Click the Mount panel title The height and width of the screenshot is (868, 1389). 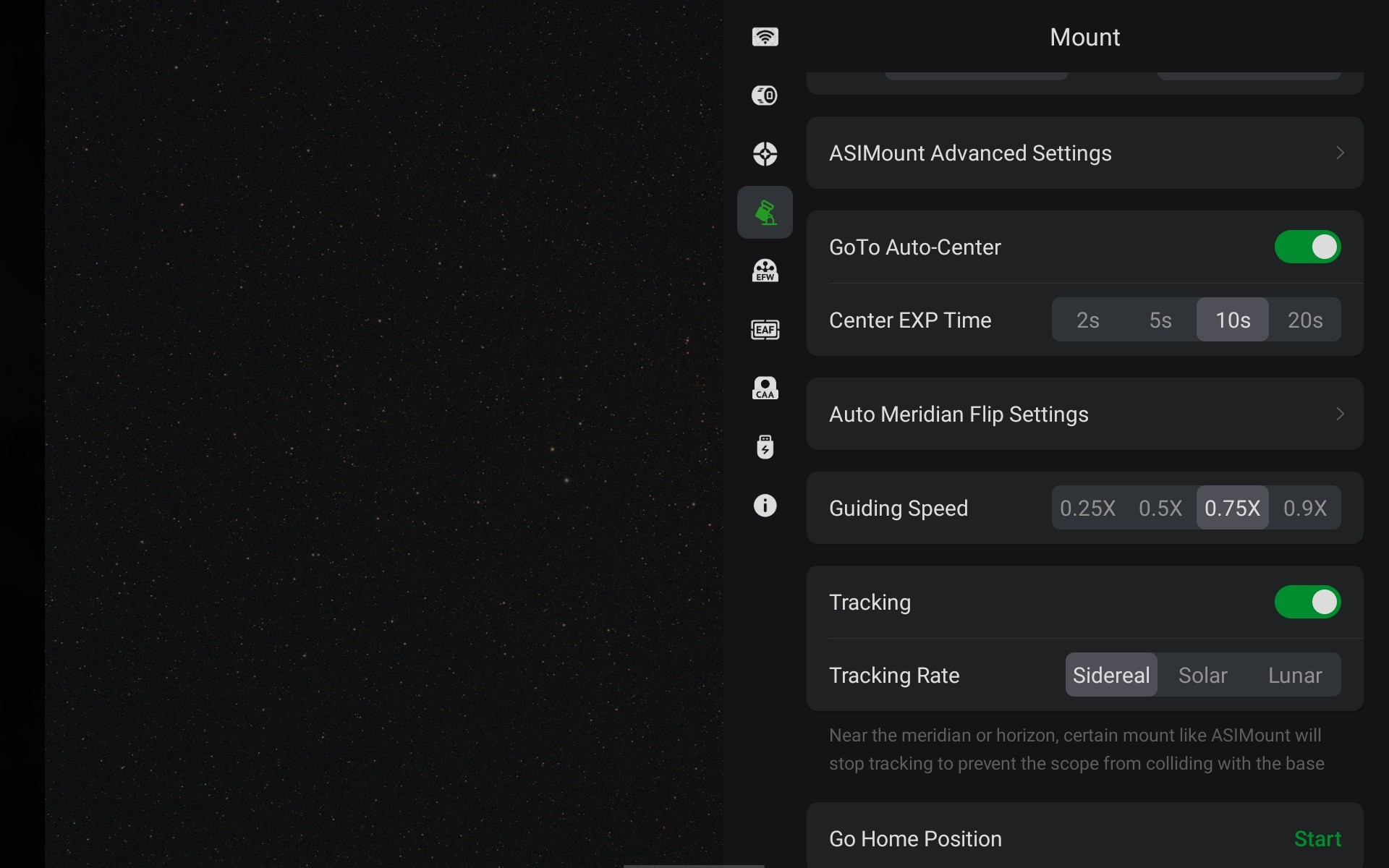tap(1084, 37)
